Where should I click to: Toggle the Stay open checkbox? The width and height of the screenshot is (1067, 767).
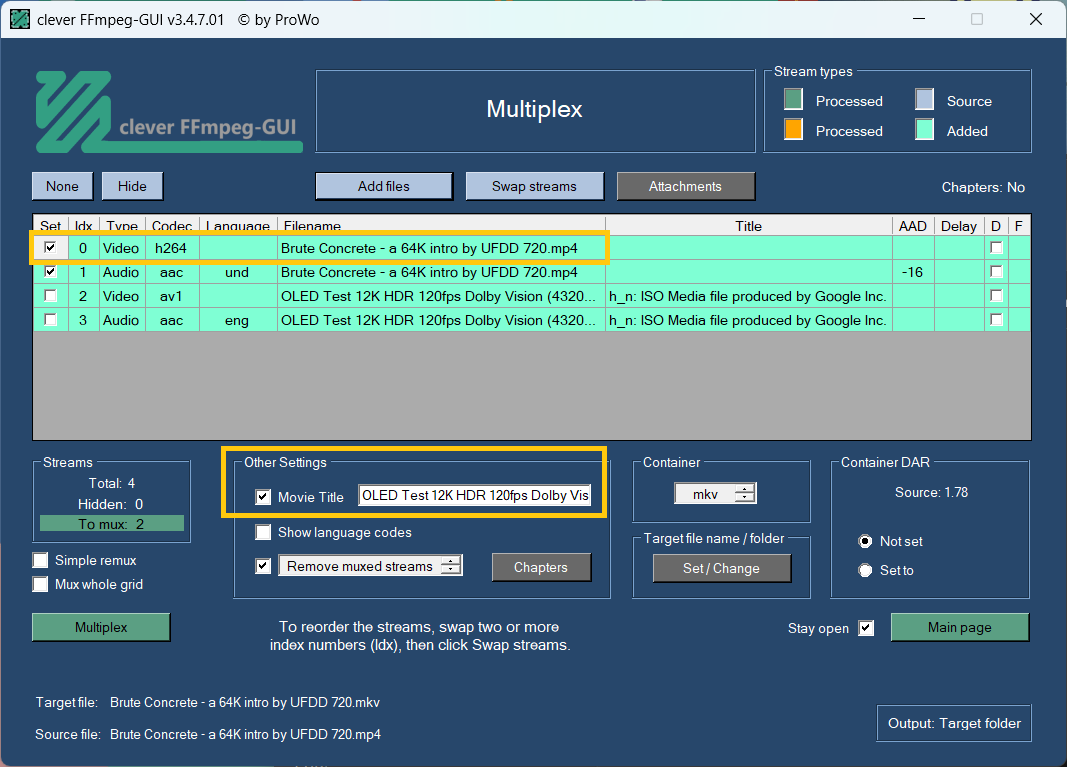point(866,628)
